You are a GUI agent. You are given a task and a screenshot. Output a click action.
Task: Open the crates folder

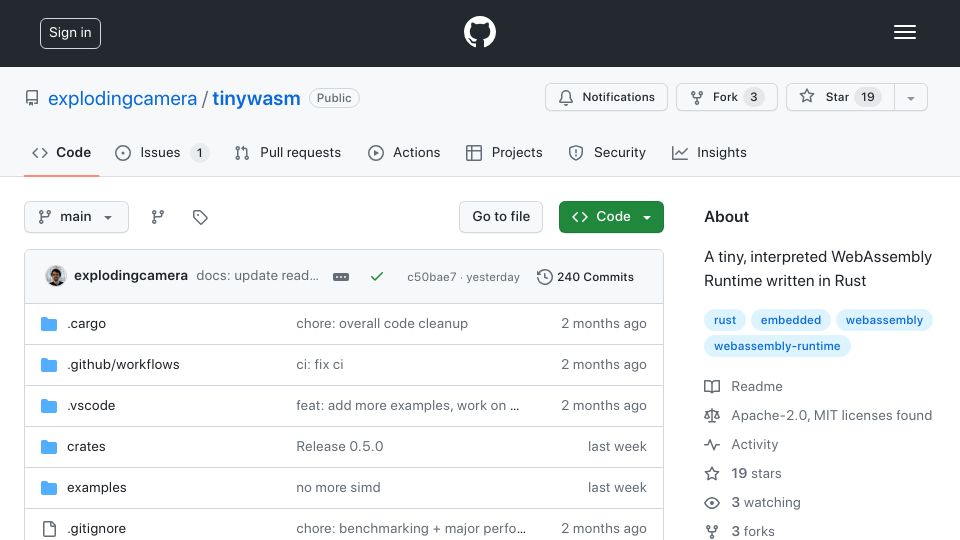[86, 446]
